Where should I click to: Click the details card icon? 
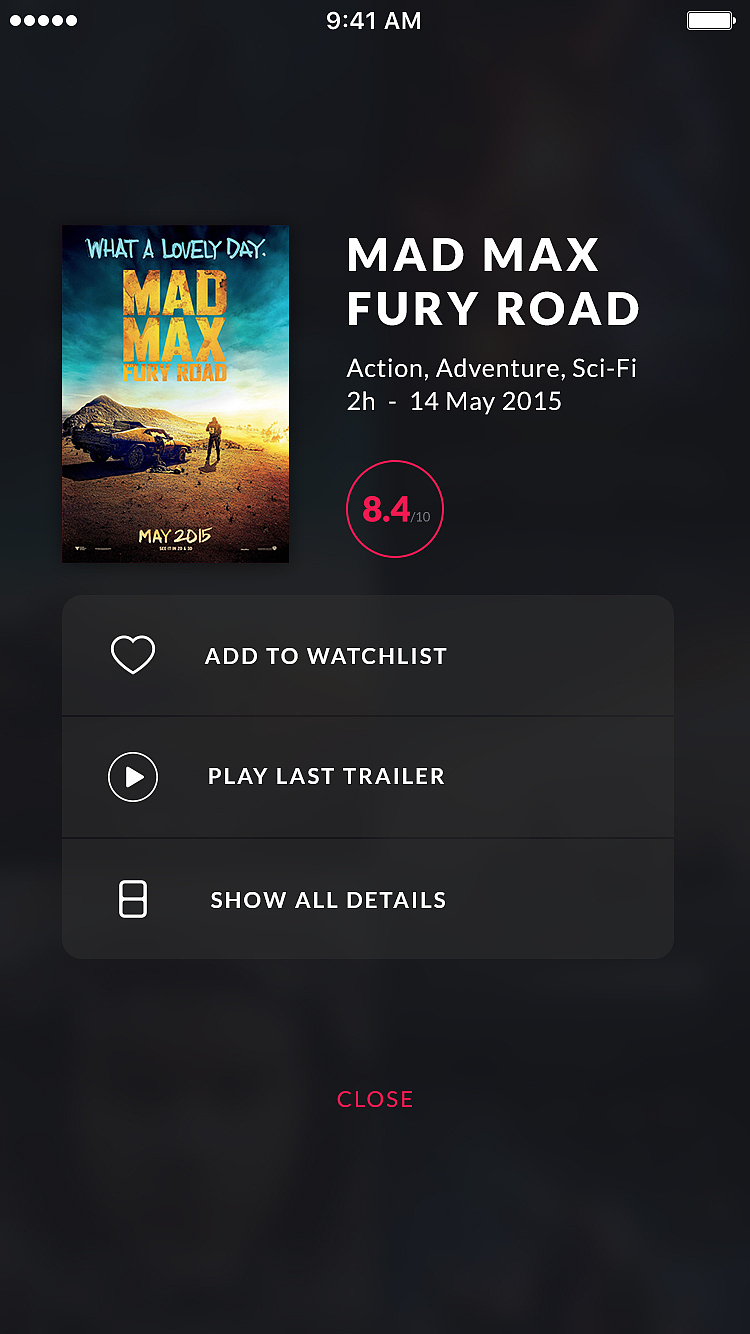(133, 899)
